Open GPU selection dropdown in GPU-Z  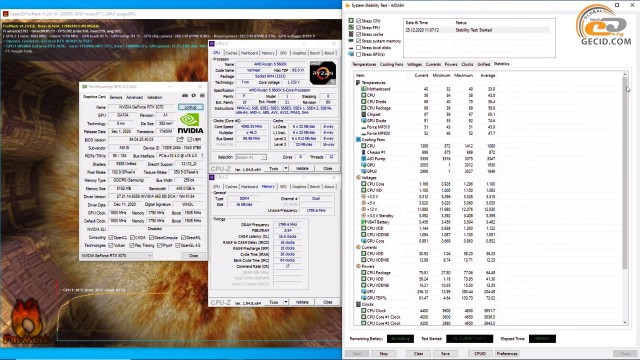pyautogui.click(x=117, y=256)
